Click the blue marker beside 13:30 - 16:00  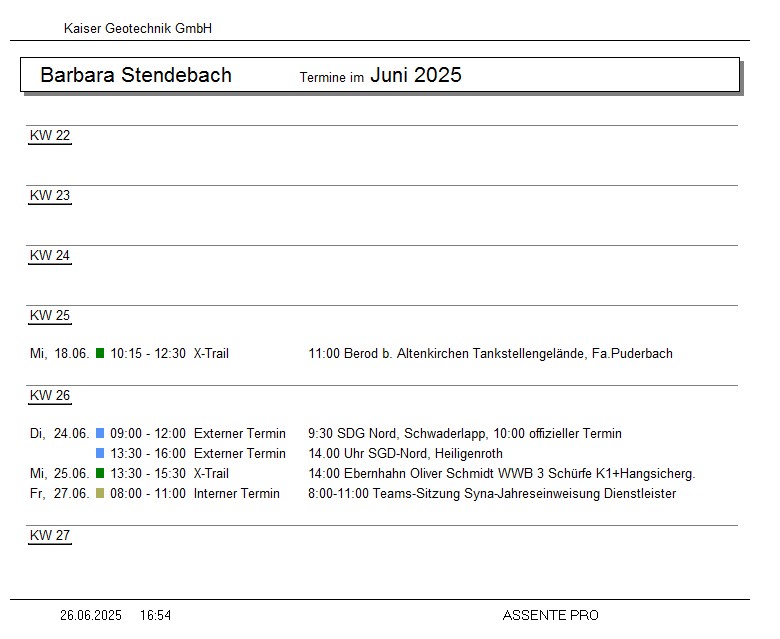(x=100, y=453)
